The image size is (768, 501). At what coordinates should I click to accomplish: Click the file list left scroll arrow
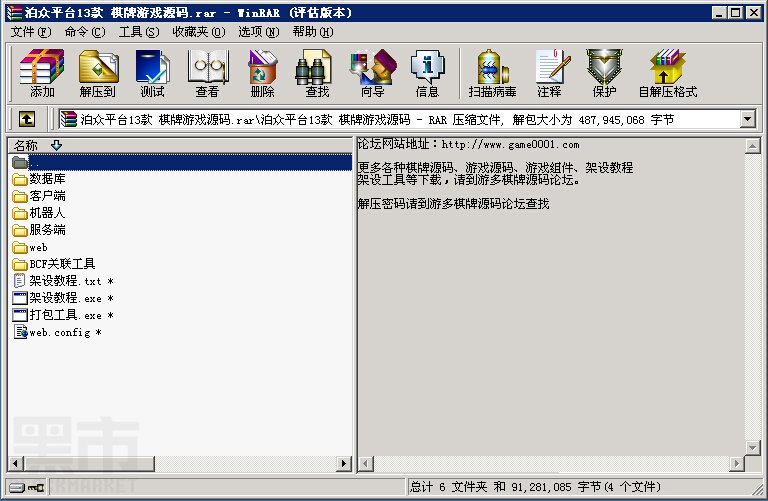[16, 463]
